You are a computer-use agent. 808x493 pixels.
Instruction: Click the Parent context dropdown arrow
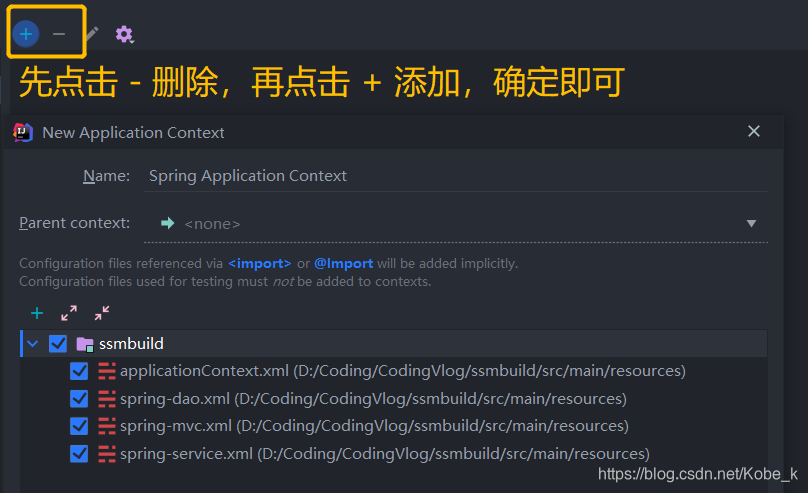[751, 224]
